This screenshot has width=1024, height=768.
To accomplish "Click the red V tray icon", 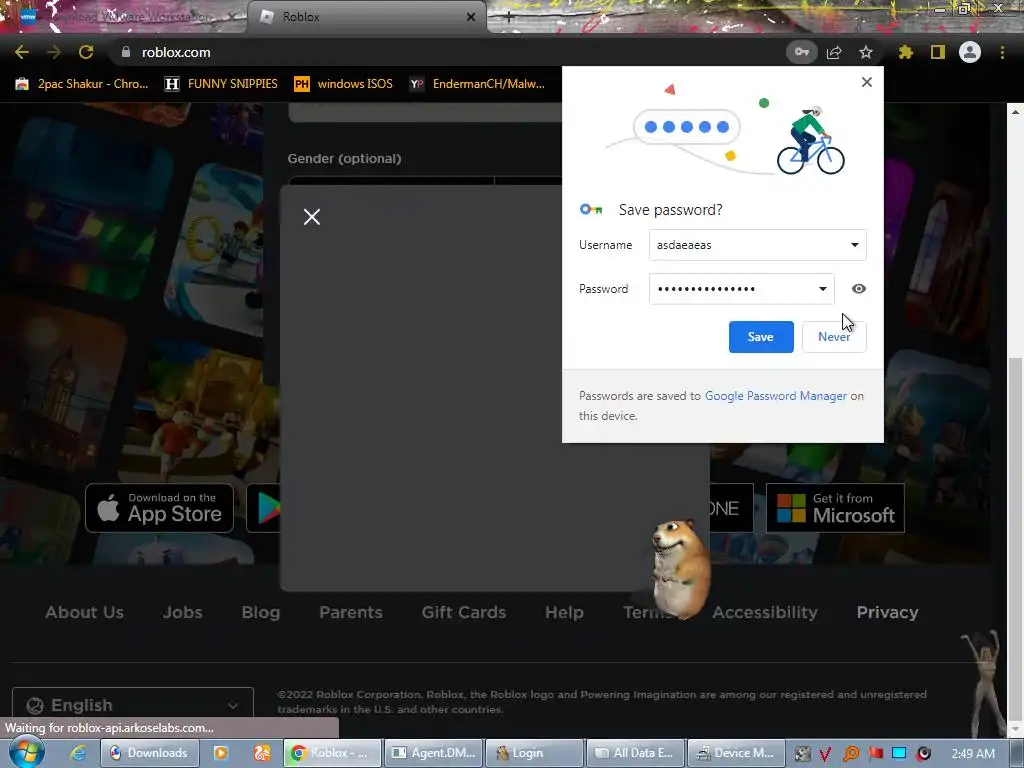I will [x=825, y=754].
